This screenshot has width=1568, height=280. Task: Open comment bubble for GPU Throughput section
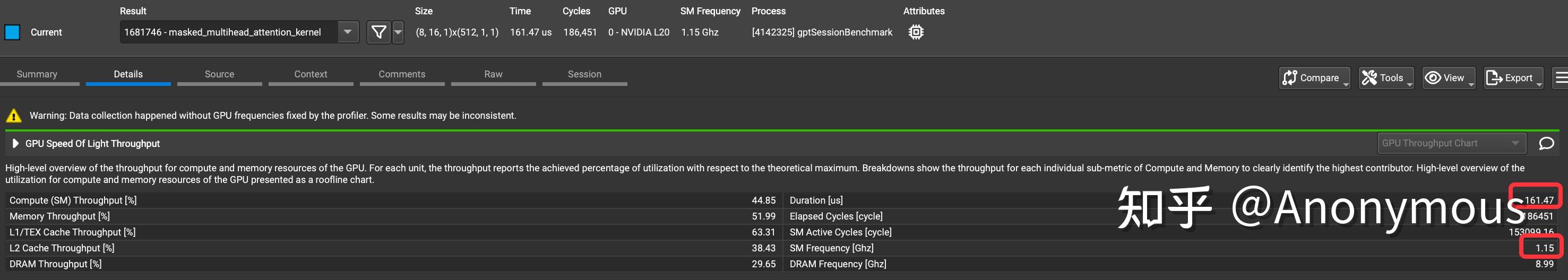(1546, 144)
